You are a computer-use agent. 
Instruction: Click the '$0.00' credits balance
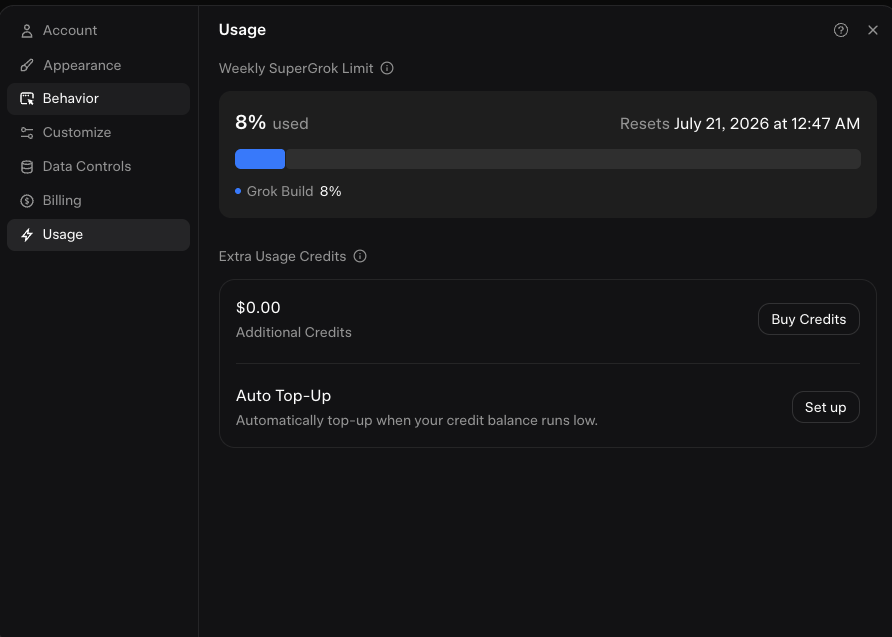258,308
